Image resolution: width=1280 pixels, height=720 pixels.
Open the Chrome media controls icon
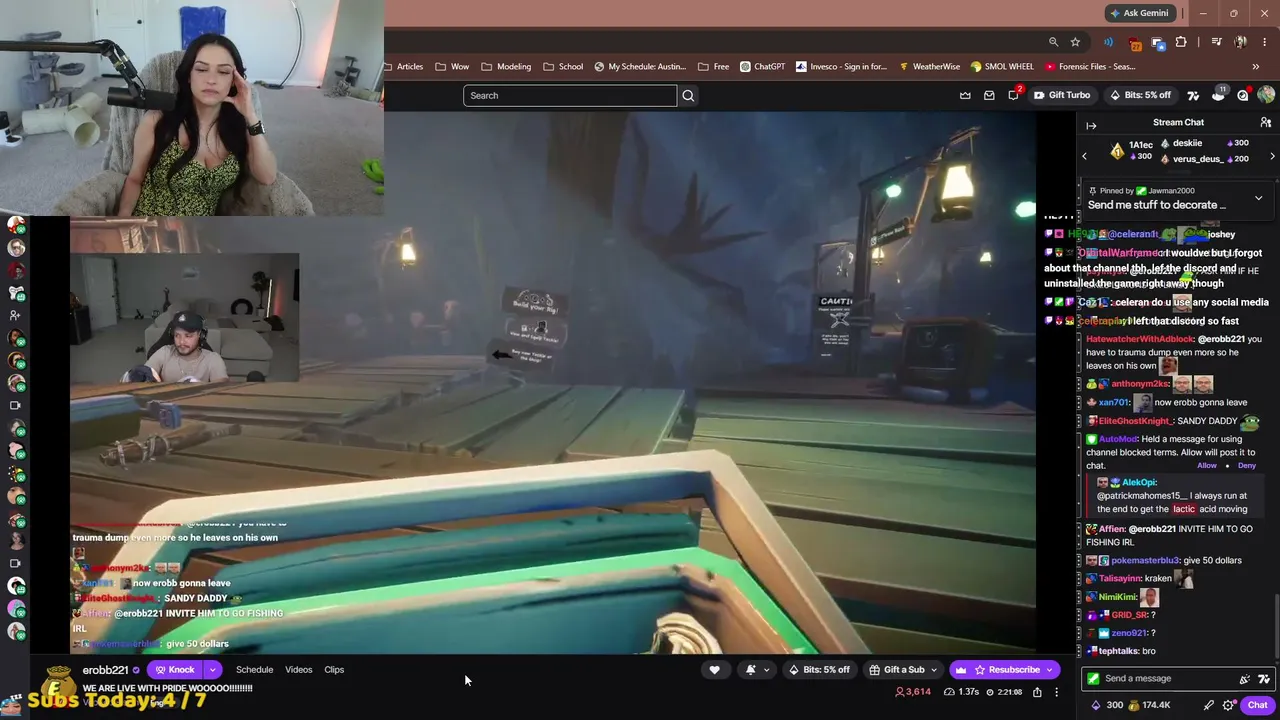coord(1216,42)
